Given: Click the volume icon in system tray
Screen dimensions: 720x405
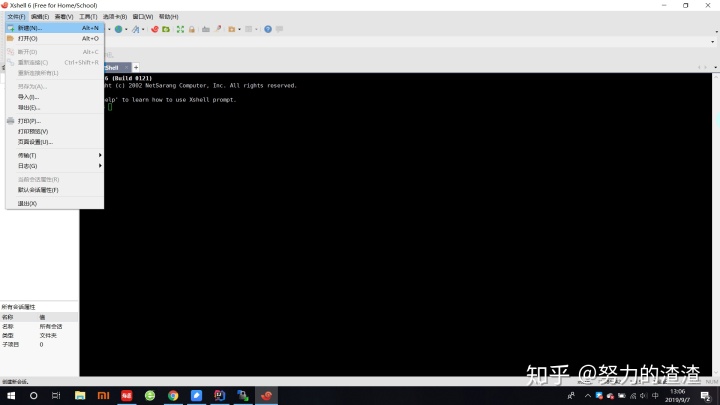Looking at the screenshot, I should point(644,395).
